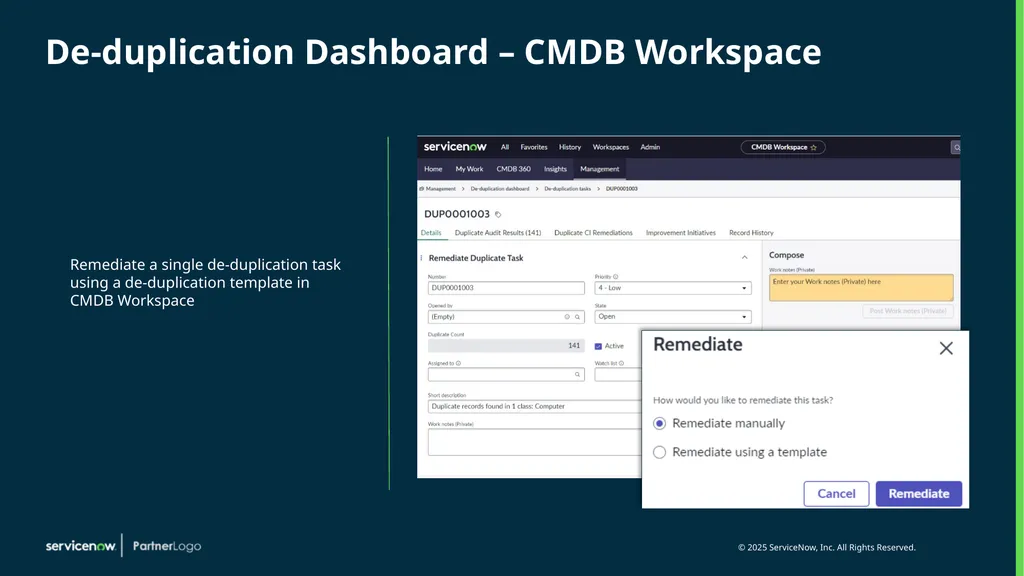Close the Remediate dialog with the X
This screenshot has width=1024, height=576.
[946, 348]
